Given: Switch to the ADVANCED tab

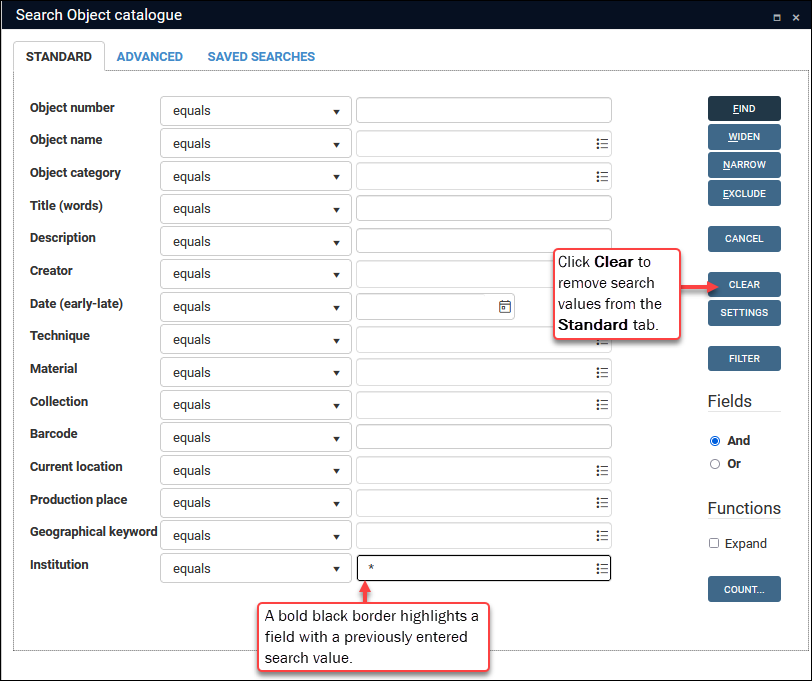Looking at the screenshot, I should [150, 57].
